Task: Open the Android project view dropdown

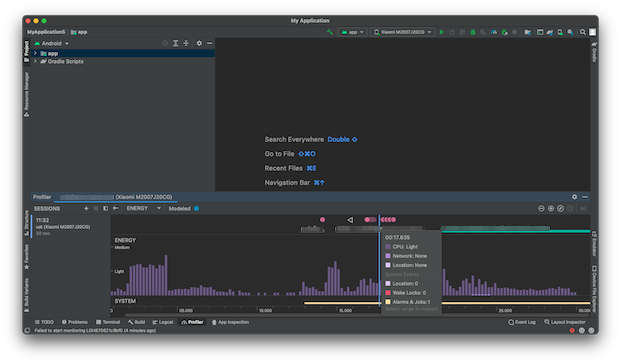Action: 52,43
